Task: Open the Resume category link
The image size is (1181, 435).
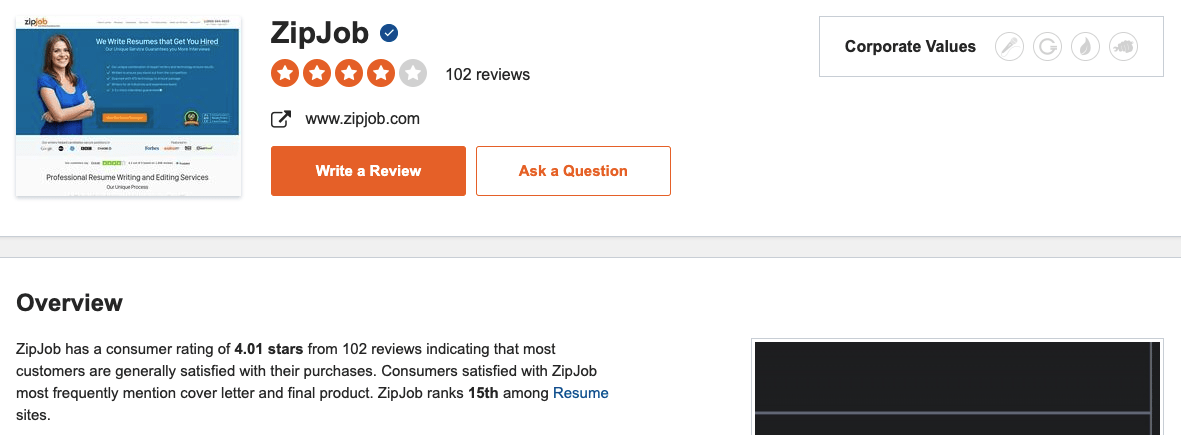Action: click(x=581, y=393)
